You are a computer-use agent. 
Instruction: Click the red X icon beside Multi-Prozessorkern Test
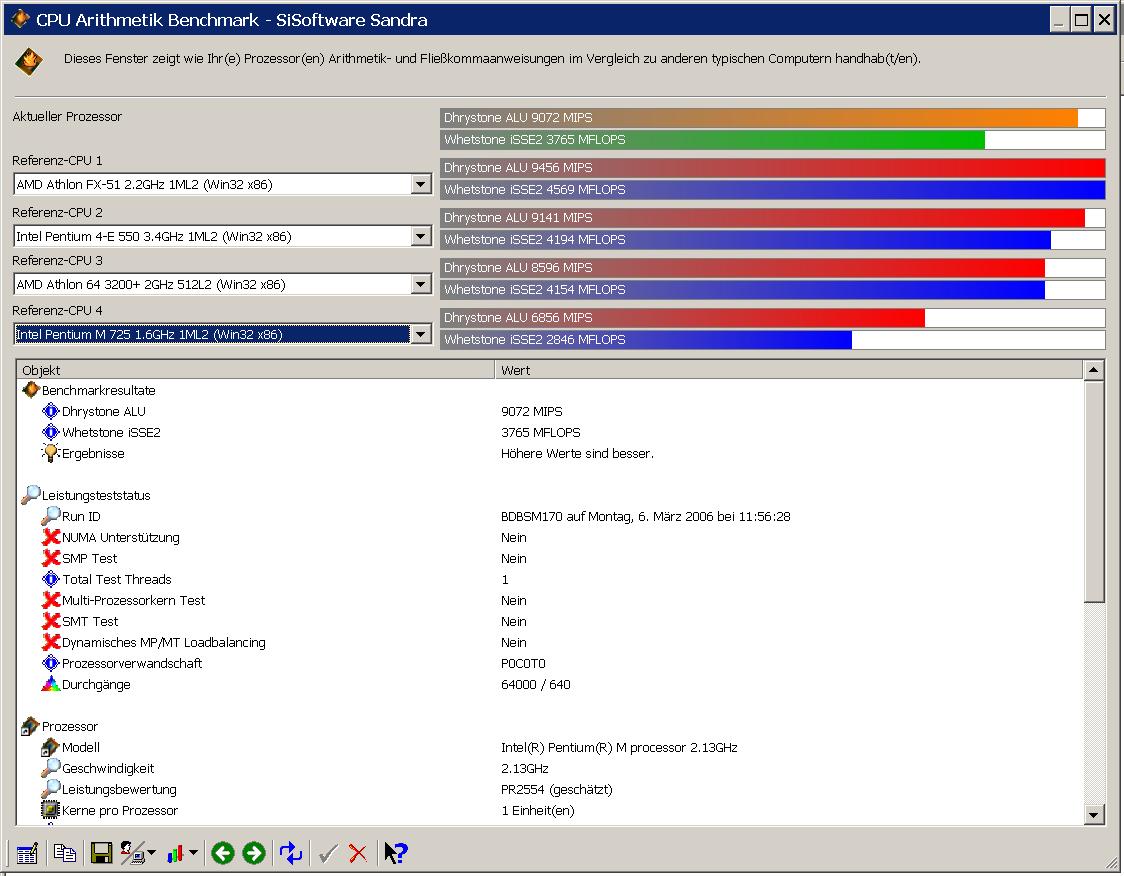(51, 600)
